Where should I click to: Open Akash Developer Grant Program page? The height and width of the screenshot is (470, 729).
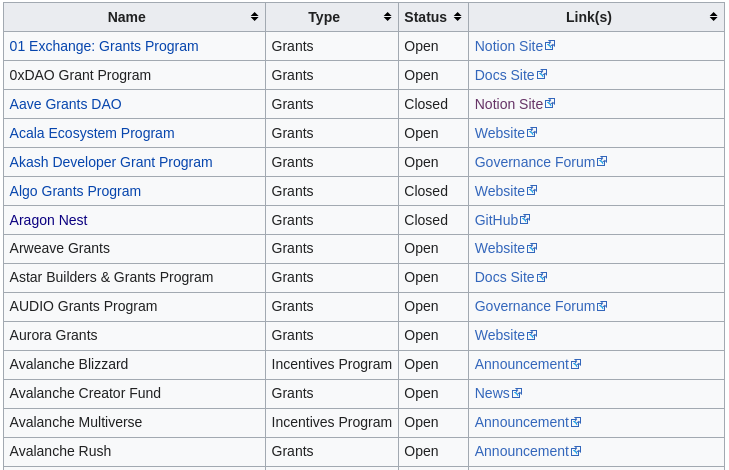pyautogui.click(x=111, y=162)
